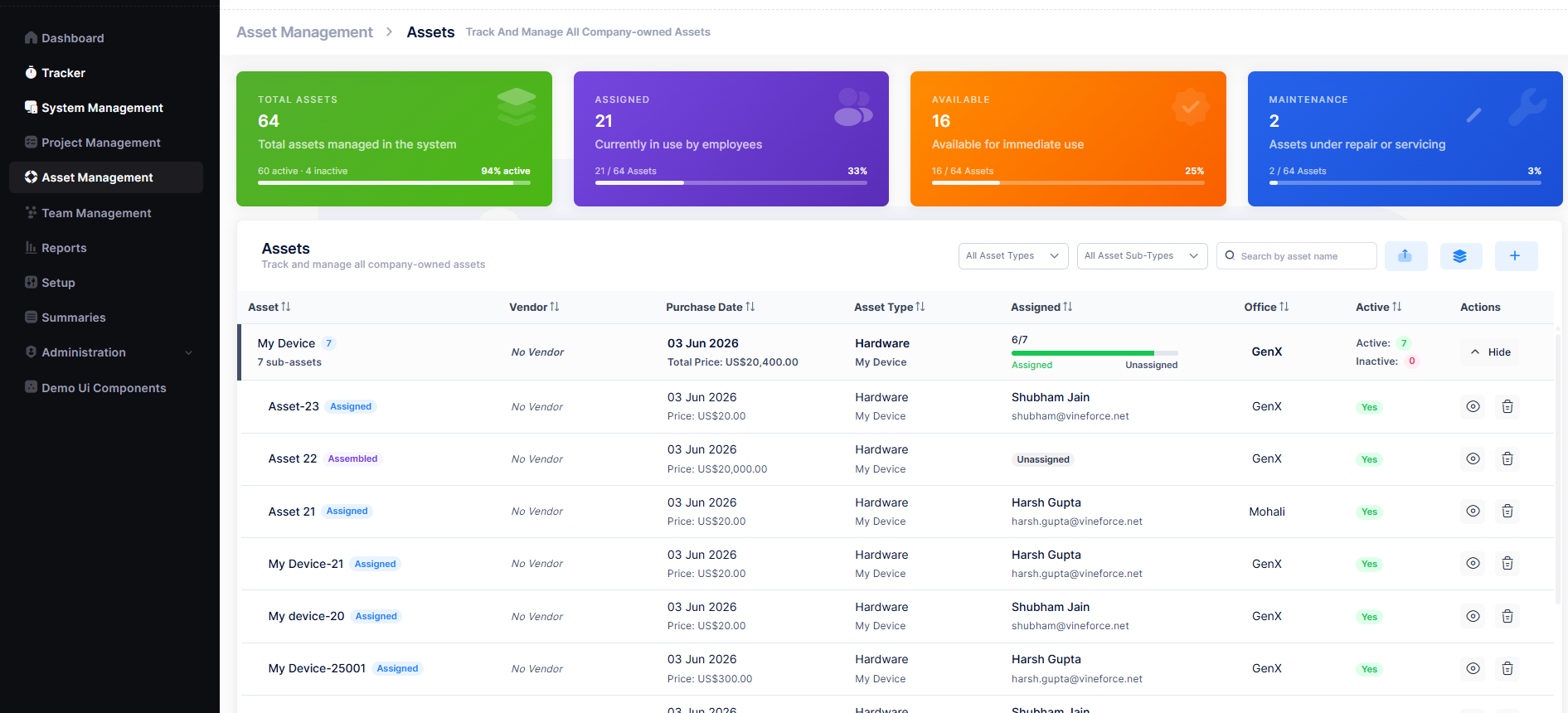This screenshot has height=713, width=1568.
Task: View Asset 22 details with eye icon
Action: 1473,458
